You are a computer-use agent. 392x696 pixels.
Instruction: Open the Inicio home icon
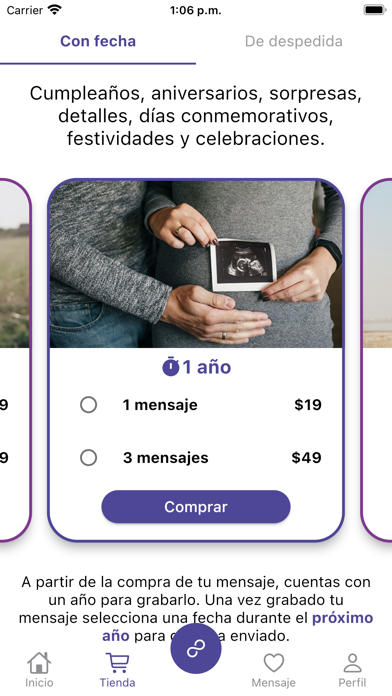(39, 663)
